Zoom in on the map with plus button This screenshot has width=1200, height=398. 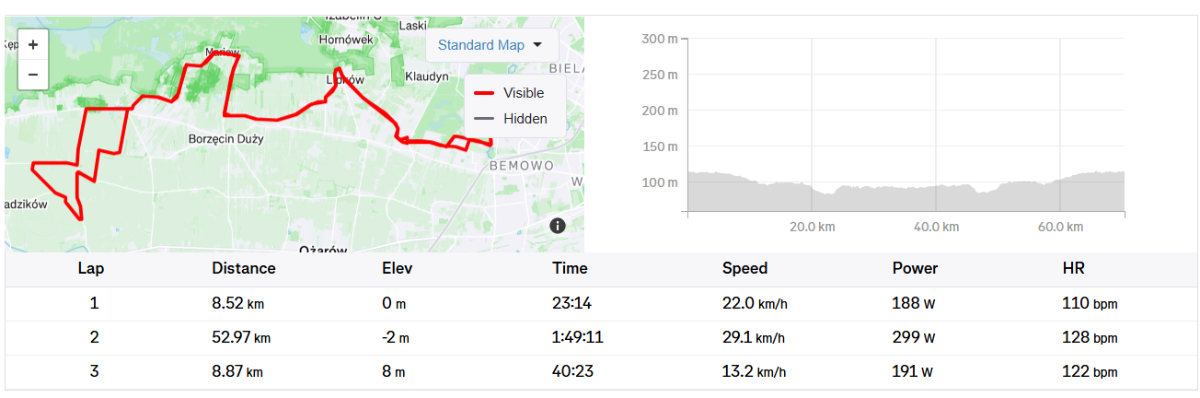point(33,45)
